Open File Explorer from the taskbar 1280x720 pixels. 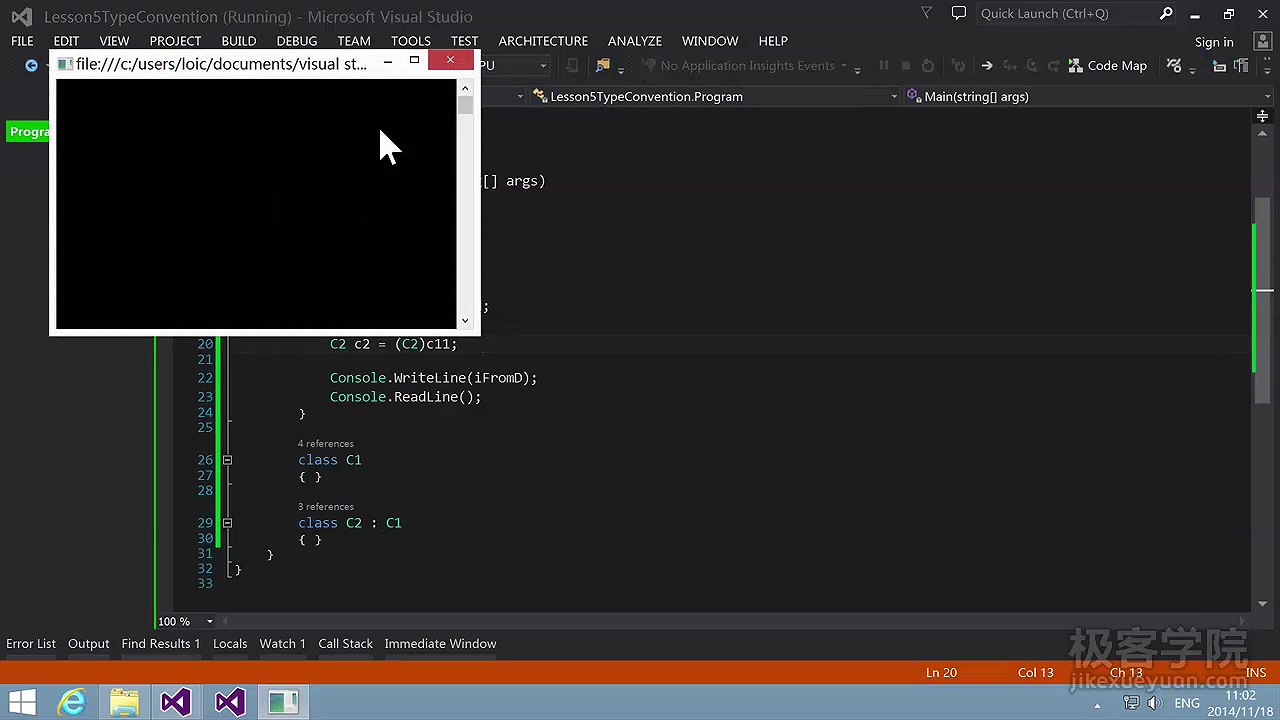[x=124, y=702]
